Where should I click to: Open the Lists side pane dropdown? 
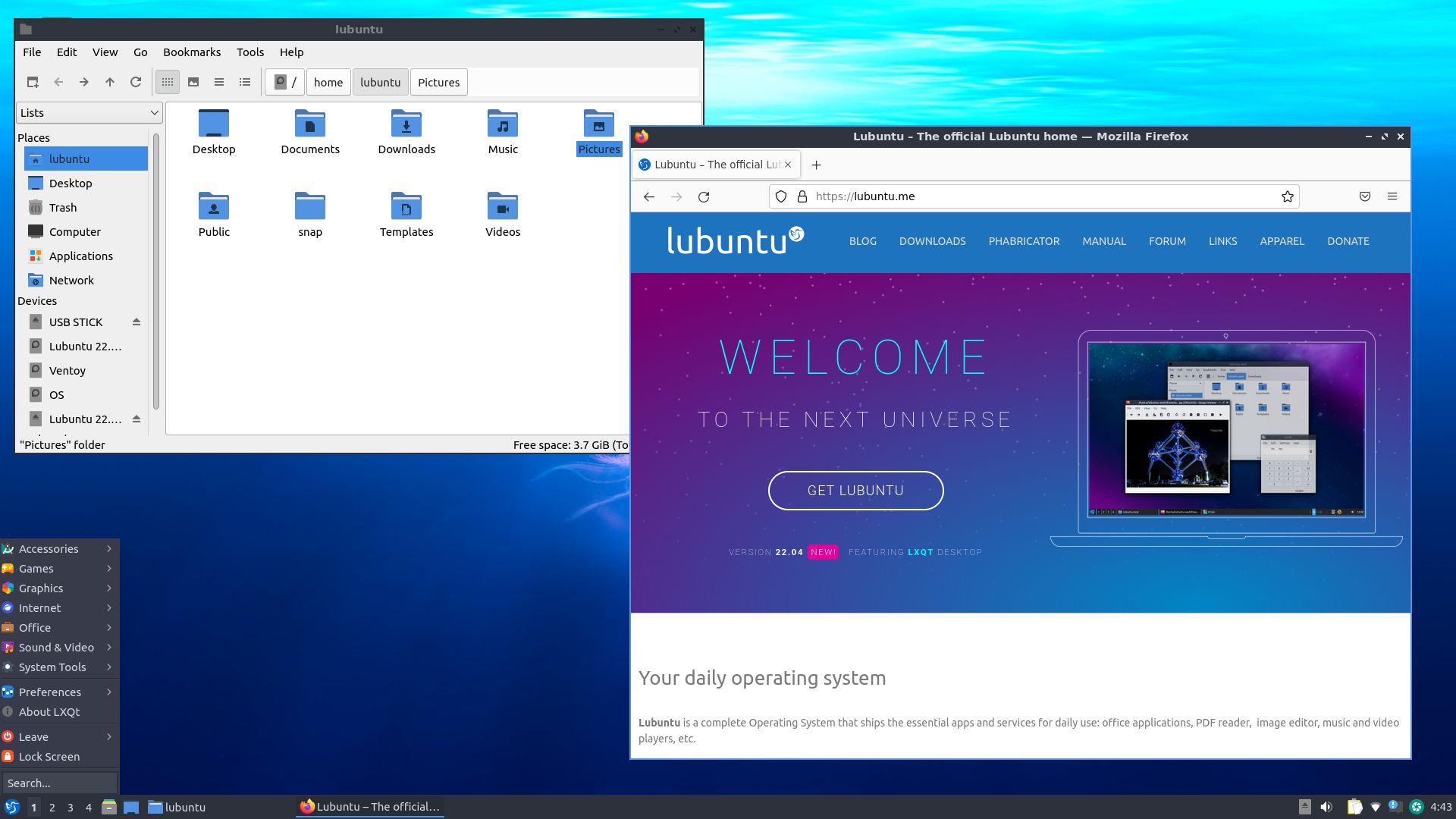click(x=89, y=113)
